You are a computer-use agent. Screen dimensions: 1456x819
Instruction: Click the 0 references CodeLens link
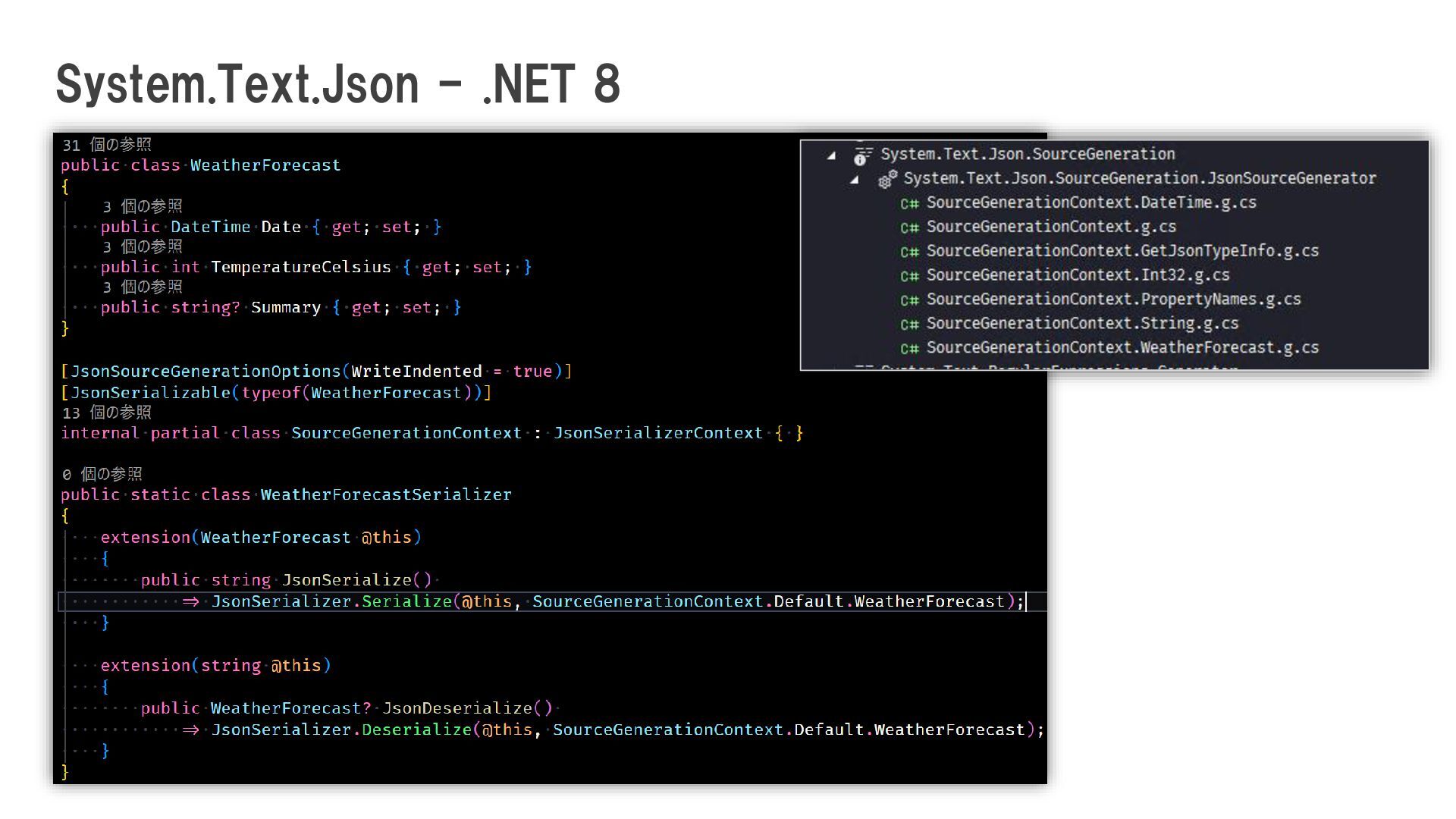click(102, 474)
